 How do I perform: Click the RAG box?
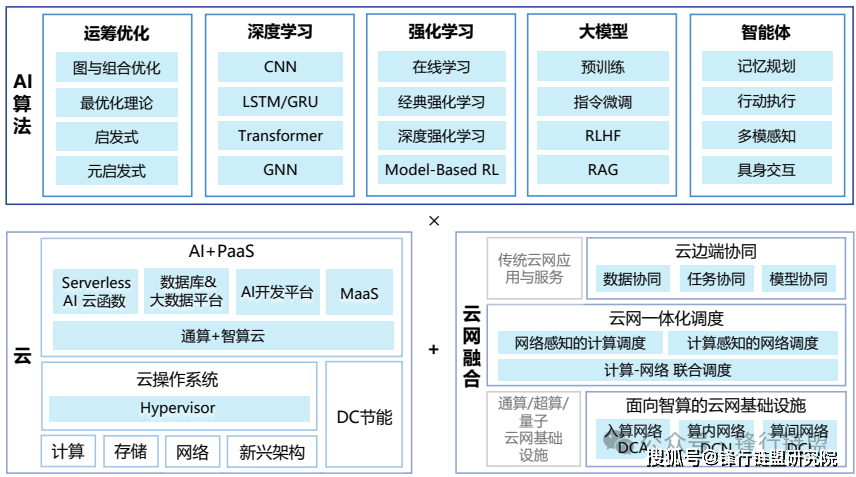pyautogui.click(x=602, y=170)
